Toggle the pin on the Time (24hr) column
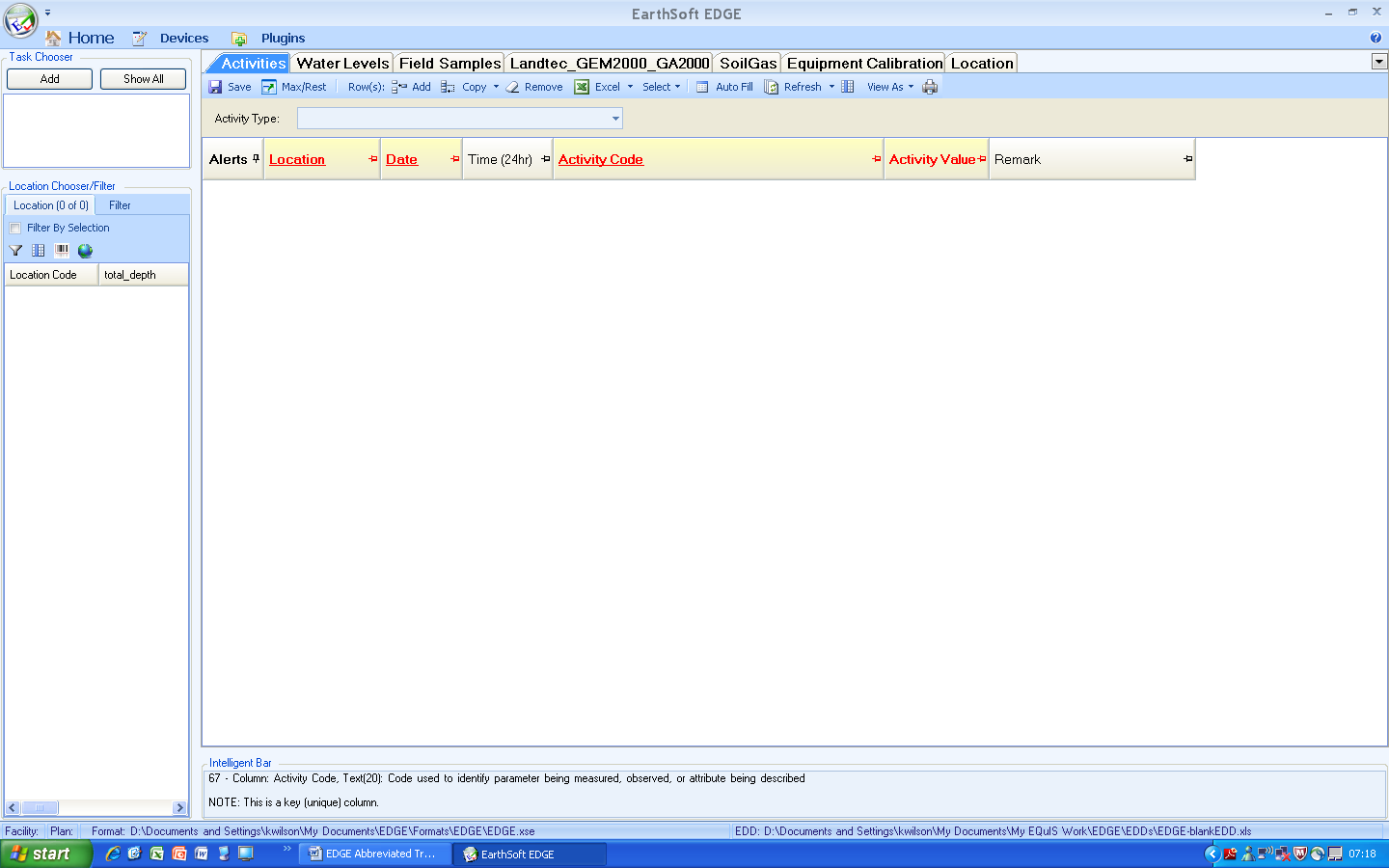Image resolution: width=1389 pixels, height=868 pixels. 546,158
